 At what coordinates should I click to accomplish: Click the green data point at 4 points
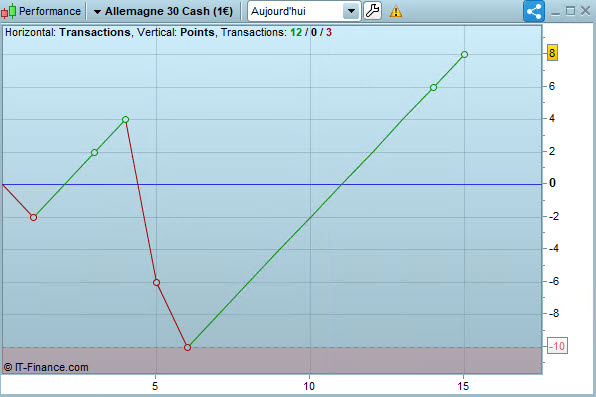[x=125, y=119]
